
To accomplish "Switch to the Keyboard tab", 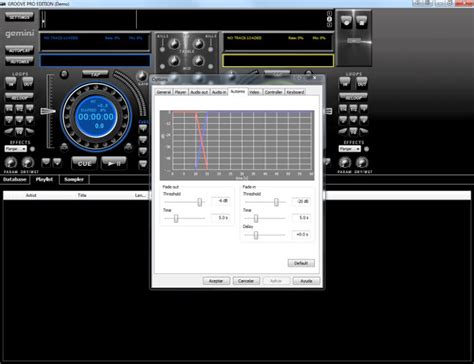I will [295, 92].
